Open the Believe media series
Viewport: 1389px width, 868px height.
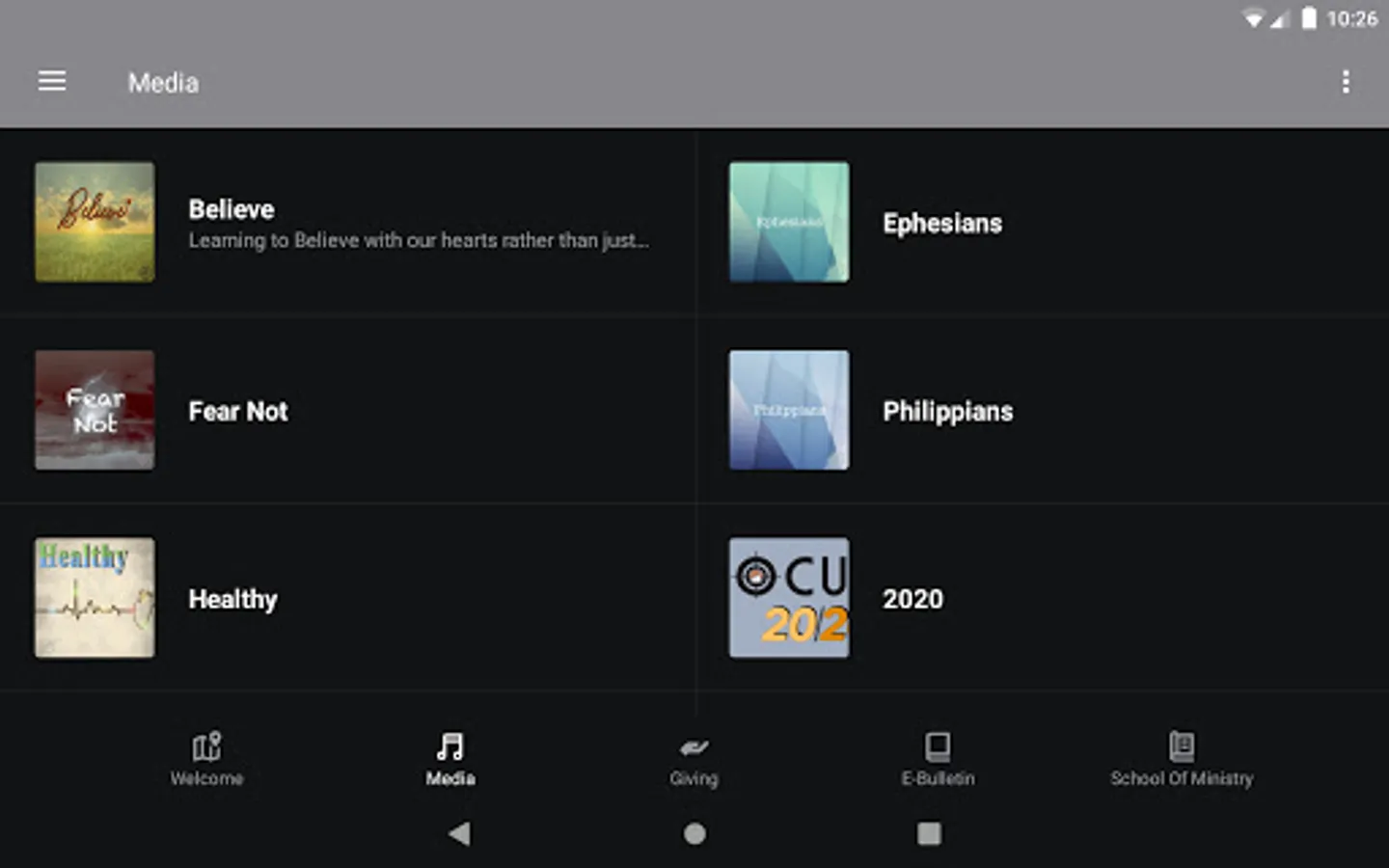pyautogui.click(x=347, y=222)
